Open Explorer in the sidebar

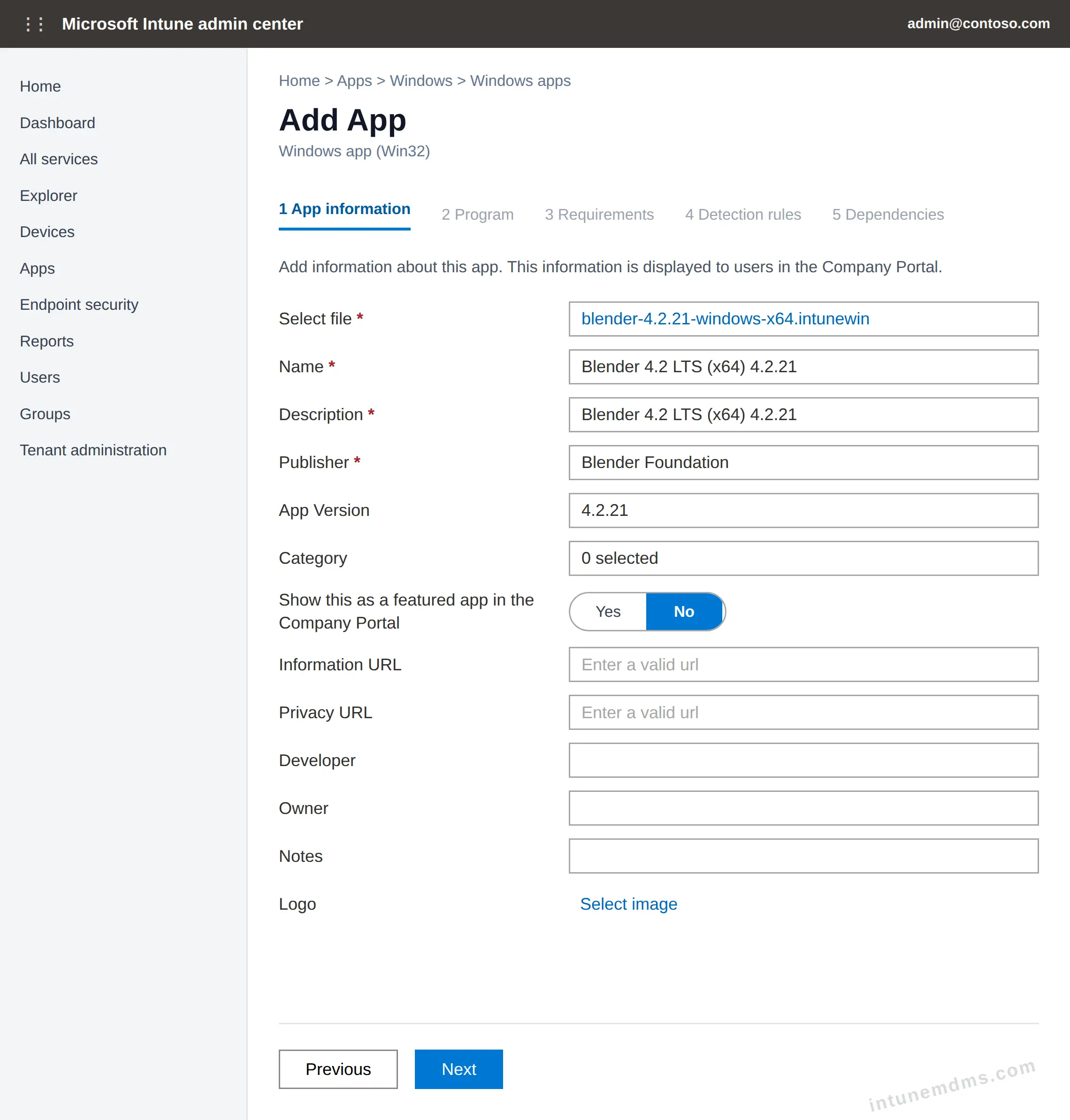(x=48, y=196)
